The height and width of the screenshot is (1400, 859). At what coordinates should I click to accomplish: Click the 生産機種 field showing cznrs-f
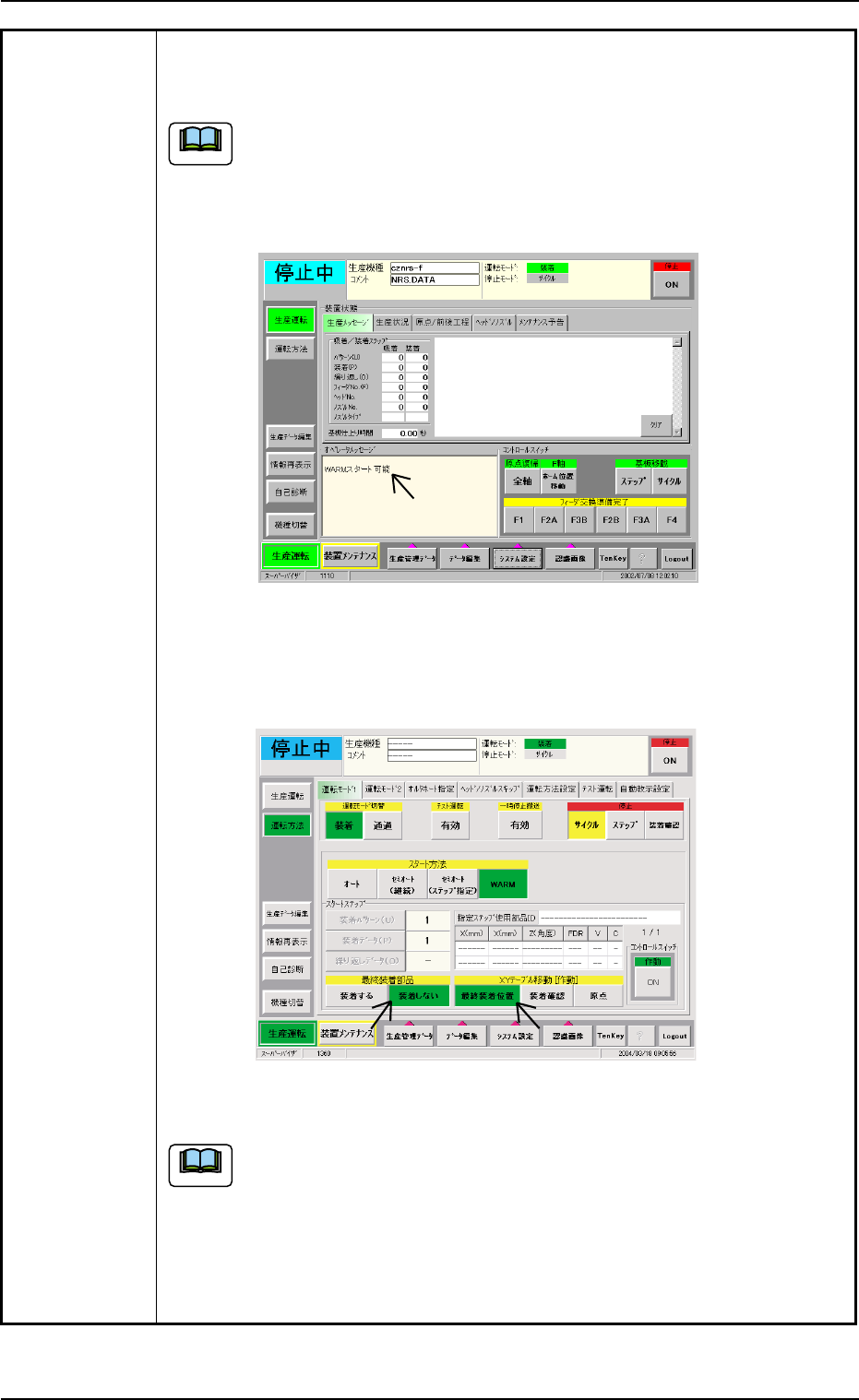click(x=435, y=267)
